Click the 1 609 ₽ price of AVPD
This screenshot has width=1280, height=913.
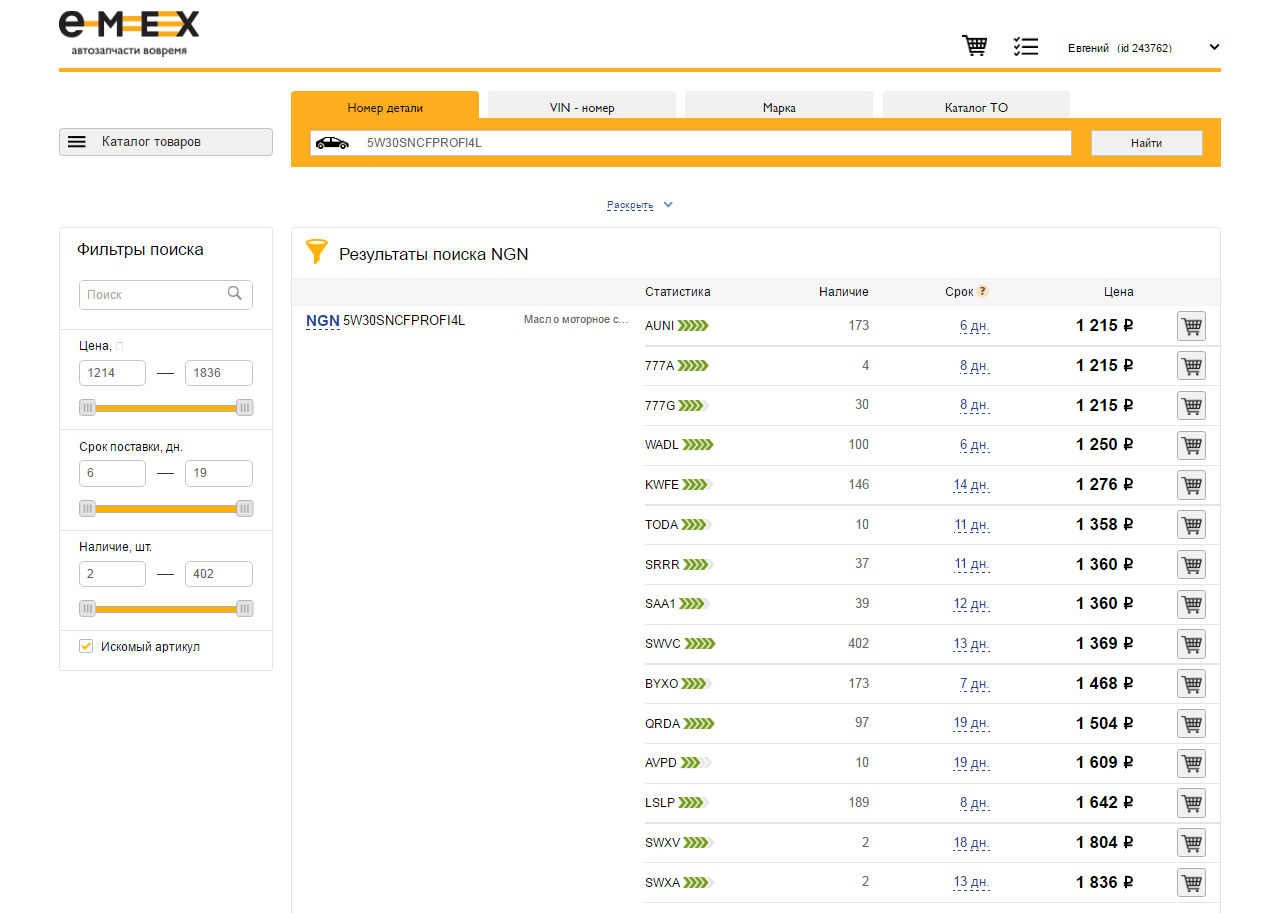coord(1105,763)
